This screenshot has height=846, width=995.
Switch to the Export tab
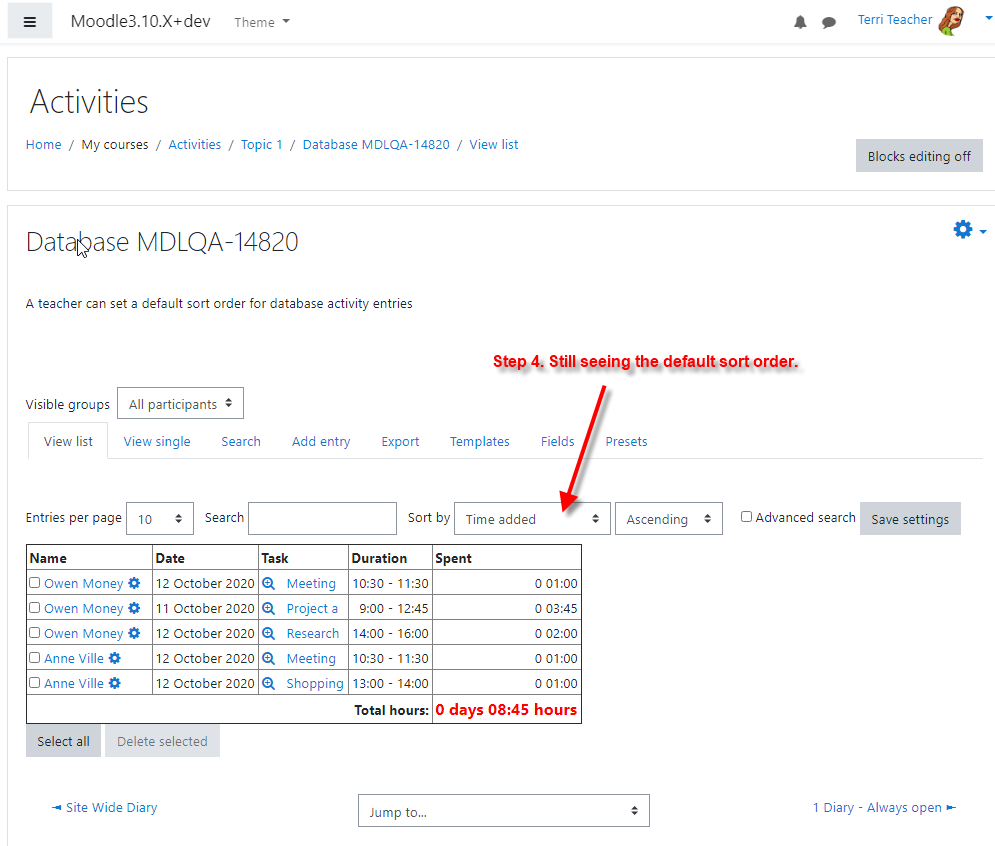click(400, 441)
